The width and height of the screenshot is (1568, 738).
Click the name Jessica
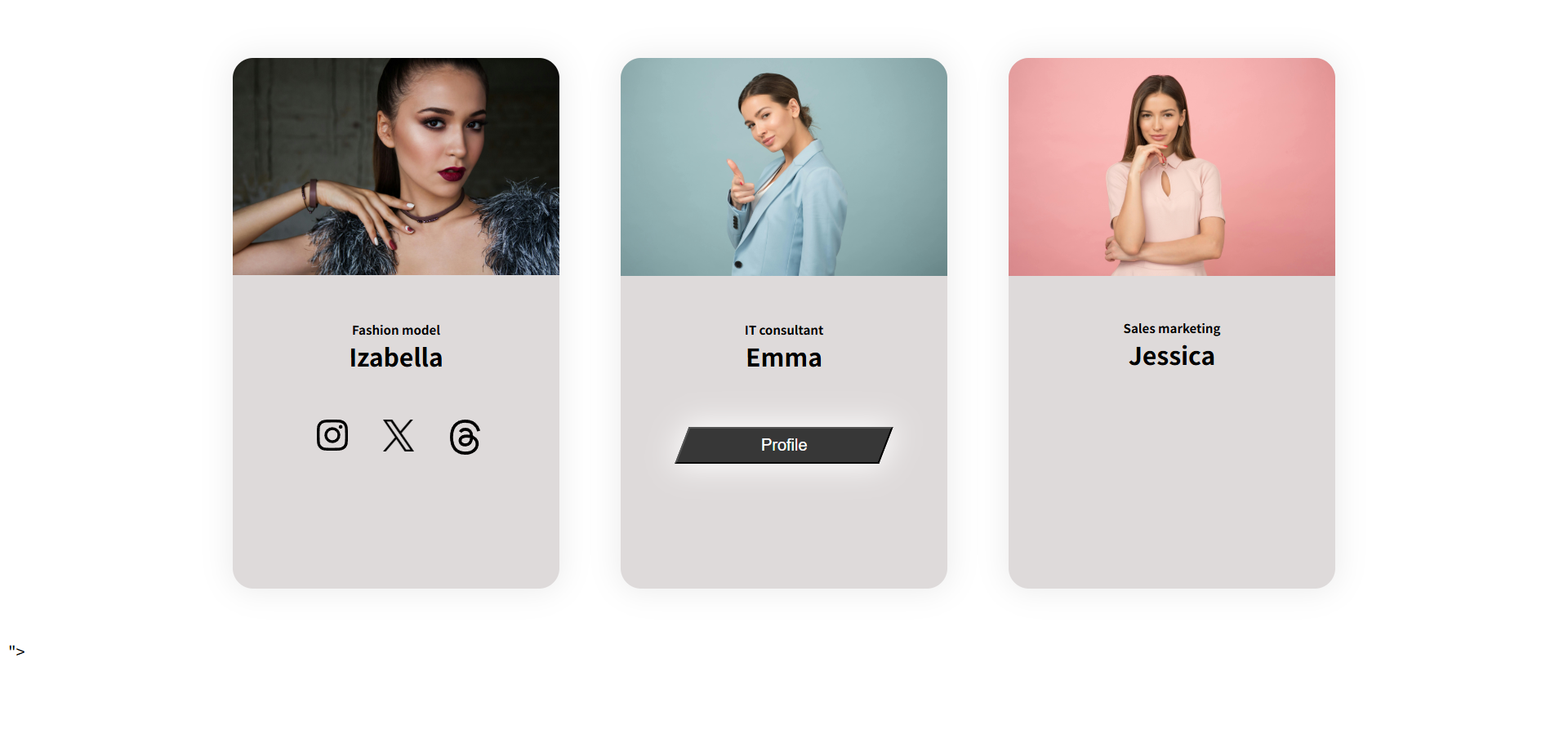[1172, 356]
